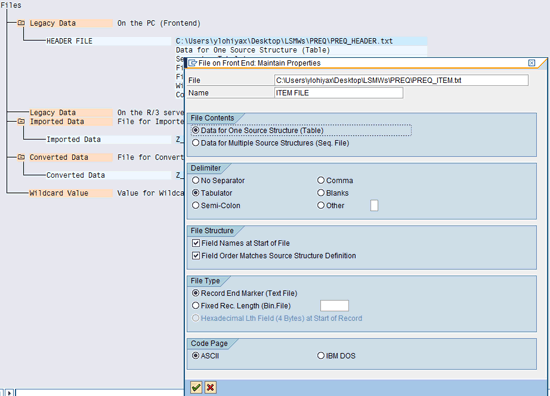
Task: Edit the File path input field
Action: pos(401,80)
